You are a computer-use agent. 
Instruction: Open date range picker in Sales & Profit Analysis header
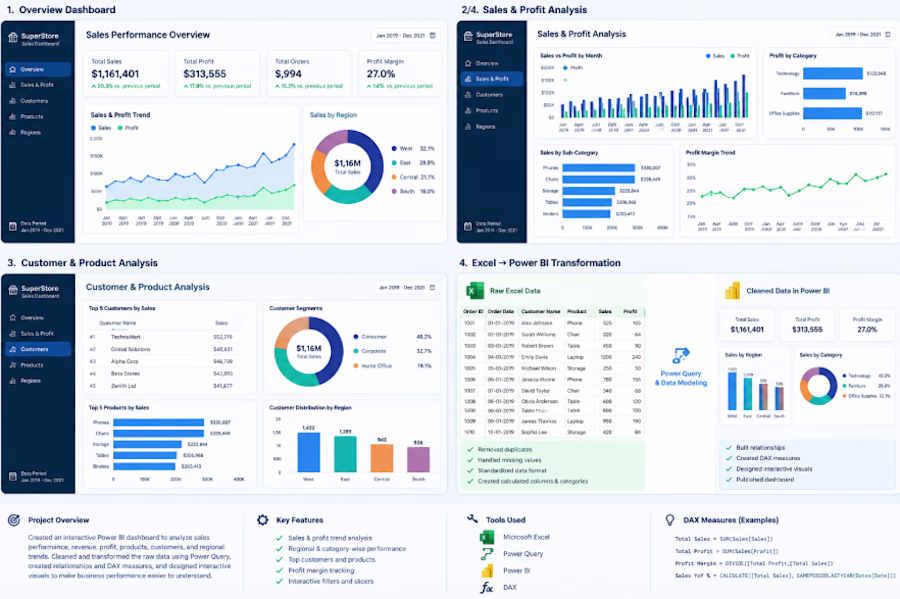pos(863,34)
